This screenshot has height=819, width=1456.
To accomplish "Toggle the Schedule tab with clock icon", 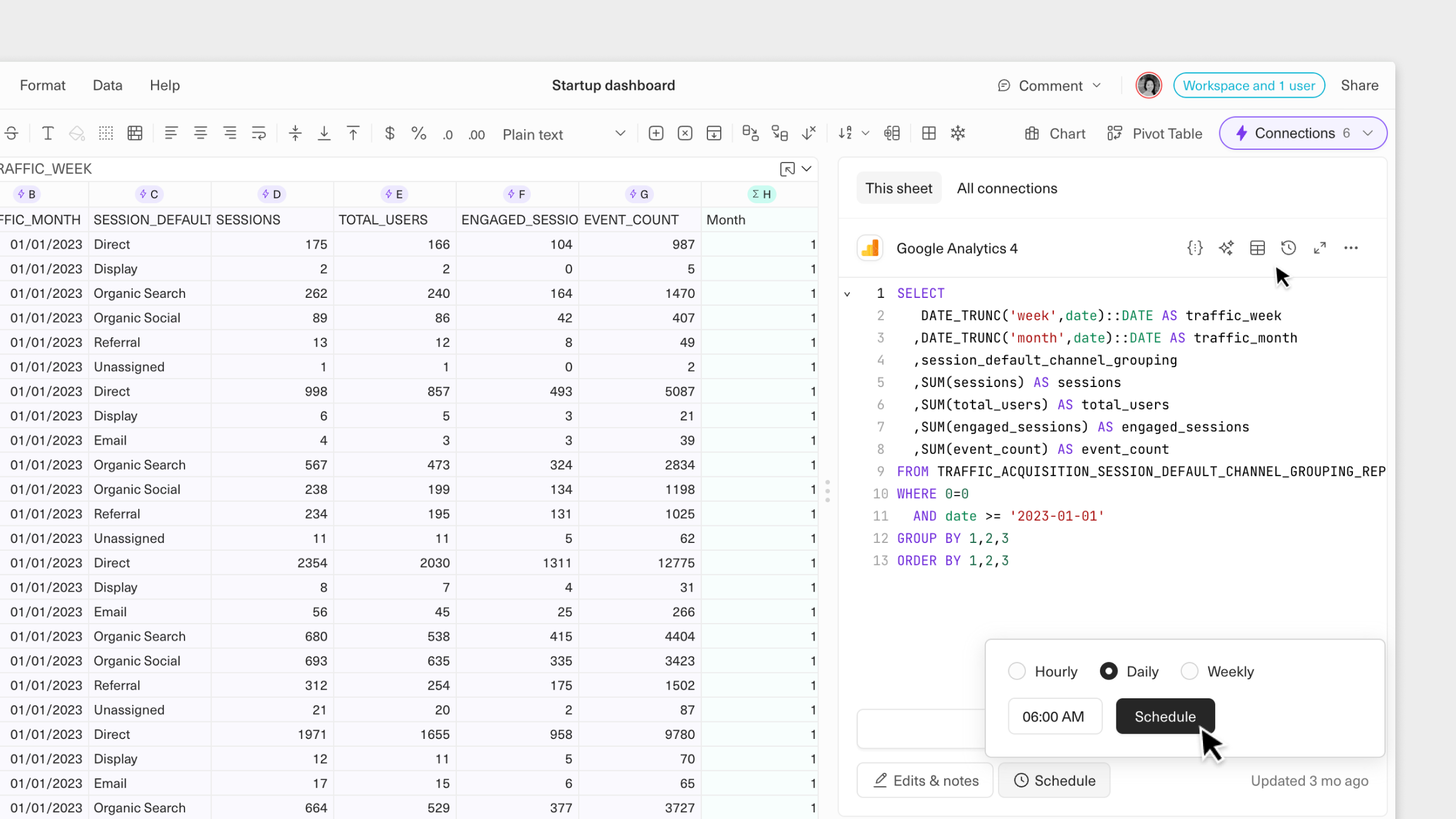I will coord(1054,781).
